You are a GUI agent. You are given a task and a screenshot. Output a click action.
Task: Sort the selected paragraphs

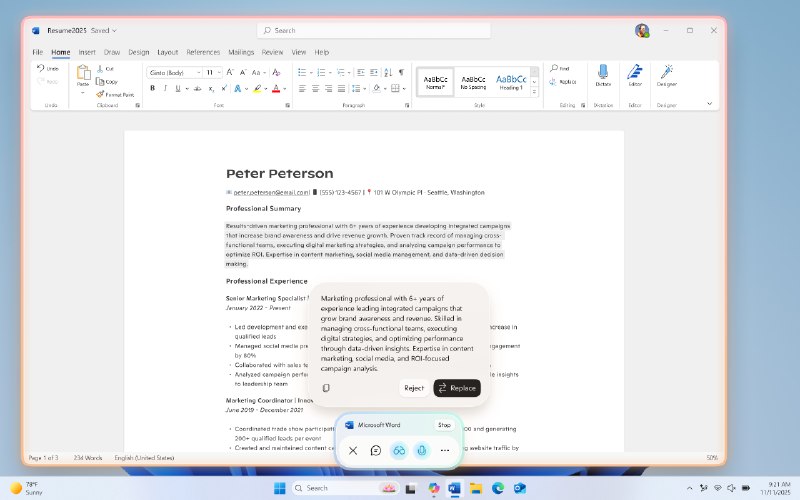pos(388,72)
